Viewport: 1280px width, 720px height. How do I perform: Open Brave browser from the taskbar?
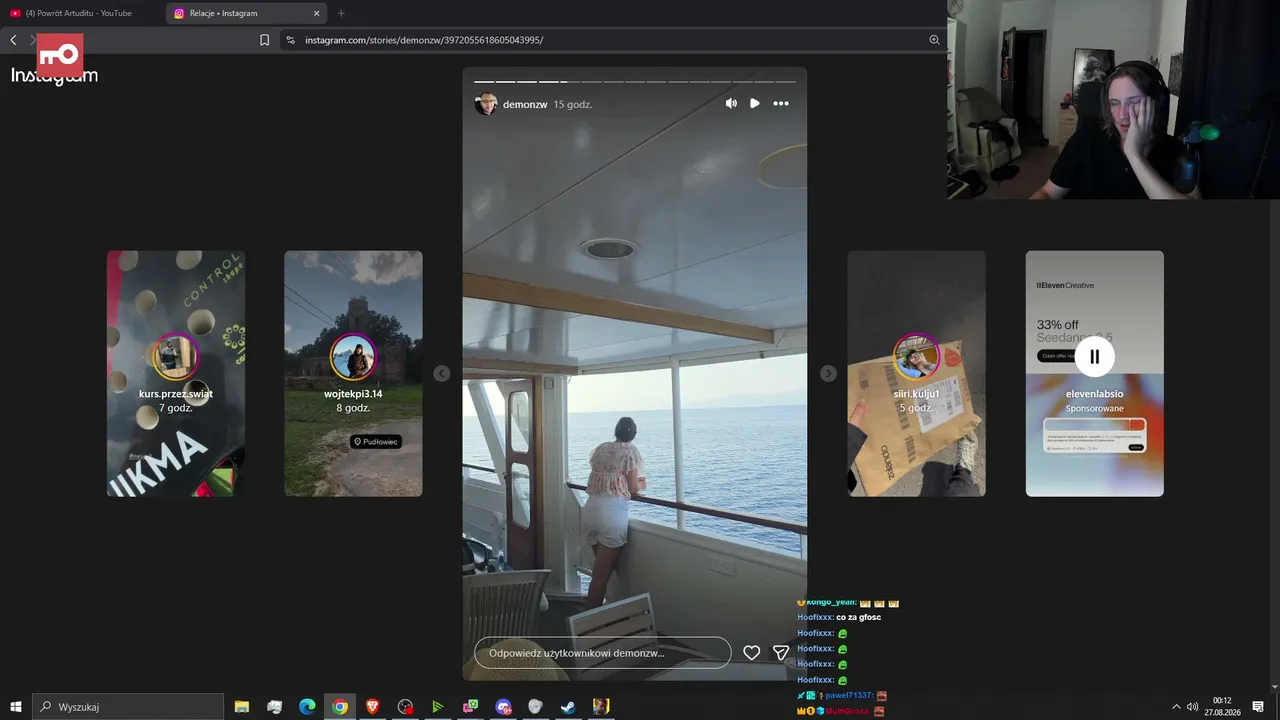tap(372, 707)
